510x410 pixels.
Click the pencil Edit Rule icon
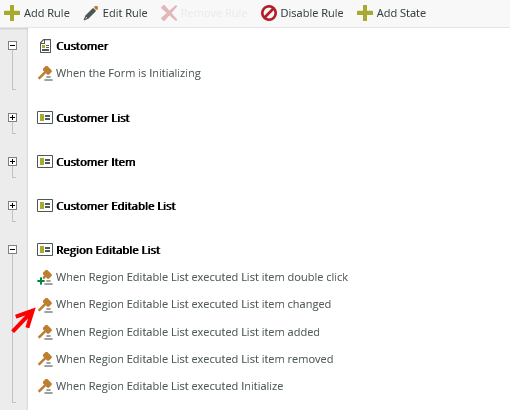point(91,13)
